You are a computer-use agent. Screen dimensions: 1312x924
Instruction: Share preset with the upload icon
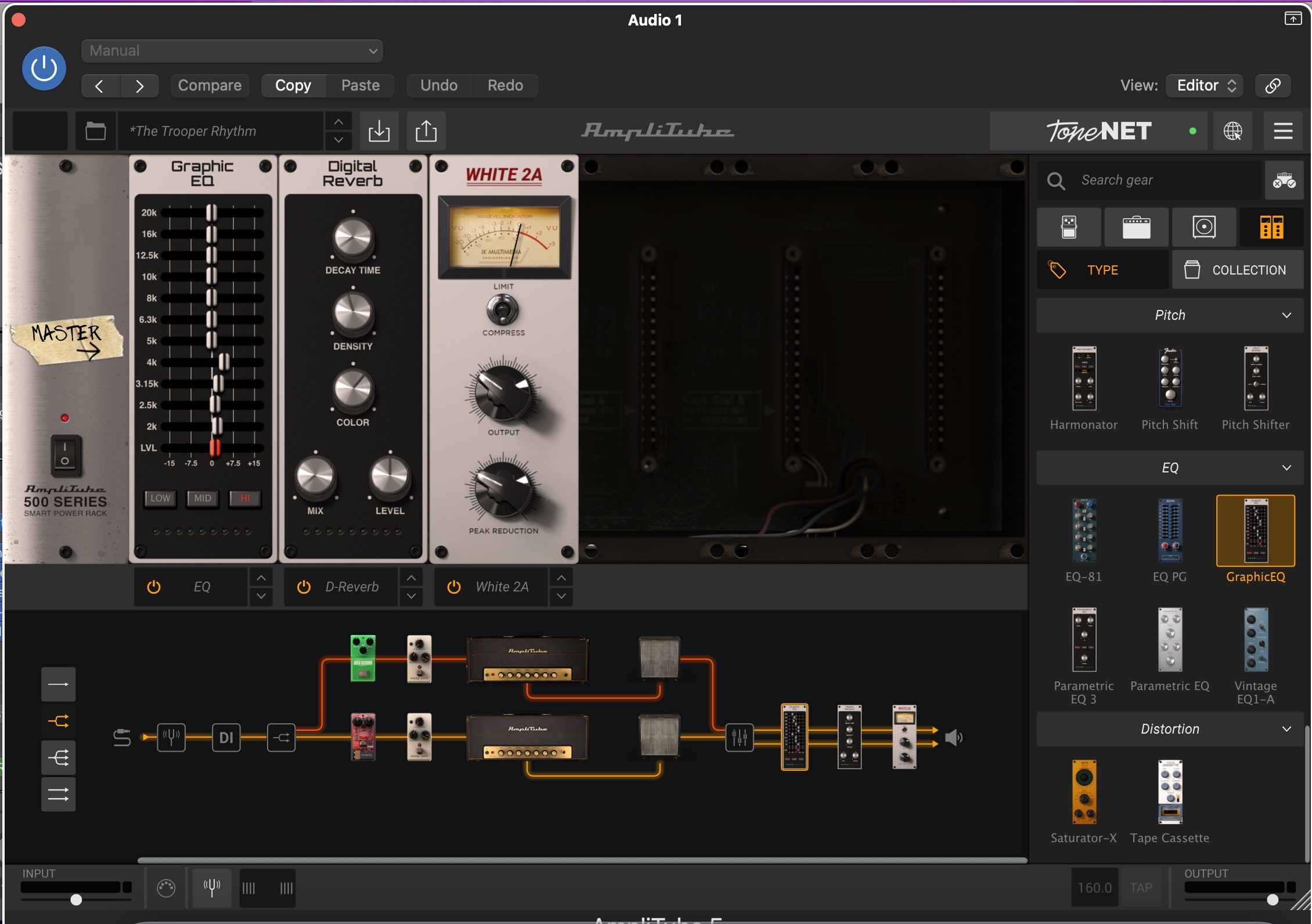click(426, 131)
